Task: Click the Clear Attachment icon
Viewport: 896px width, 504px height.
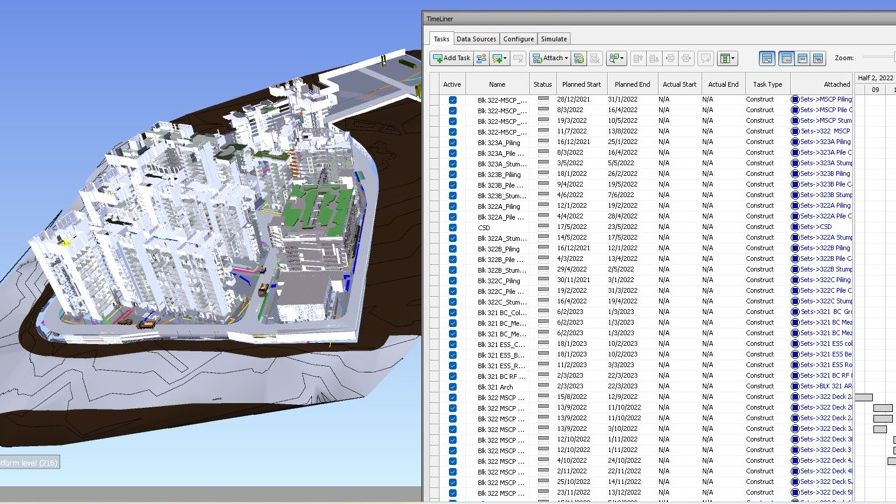Action: coord(595,58)
